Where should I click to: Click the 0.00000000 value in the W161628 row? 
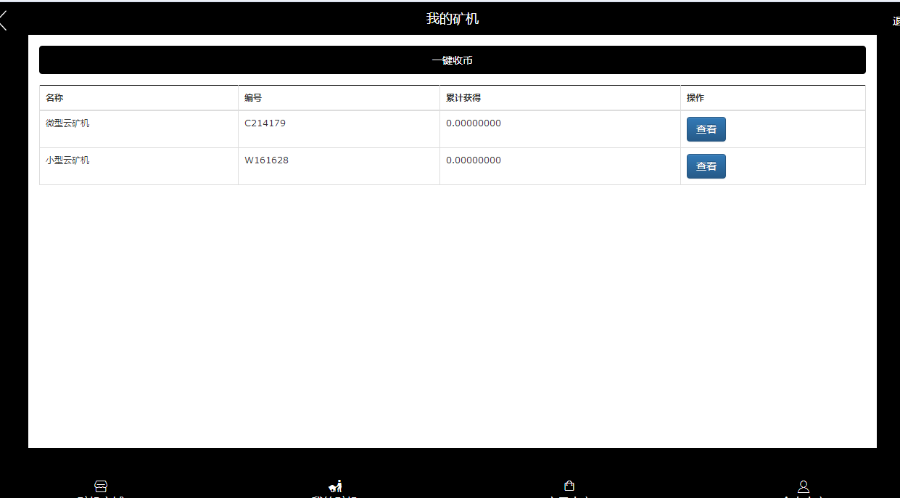474,160
